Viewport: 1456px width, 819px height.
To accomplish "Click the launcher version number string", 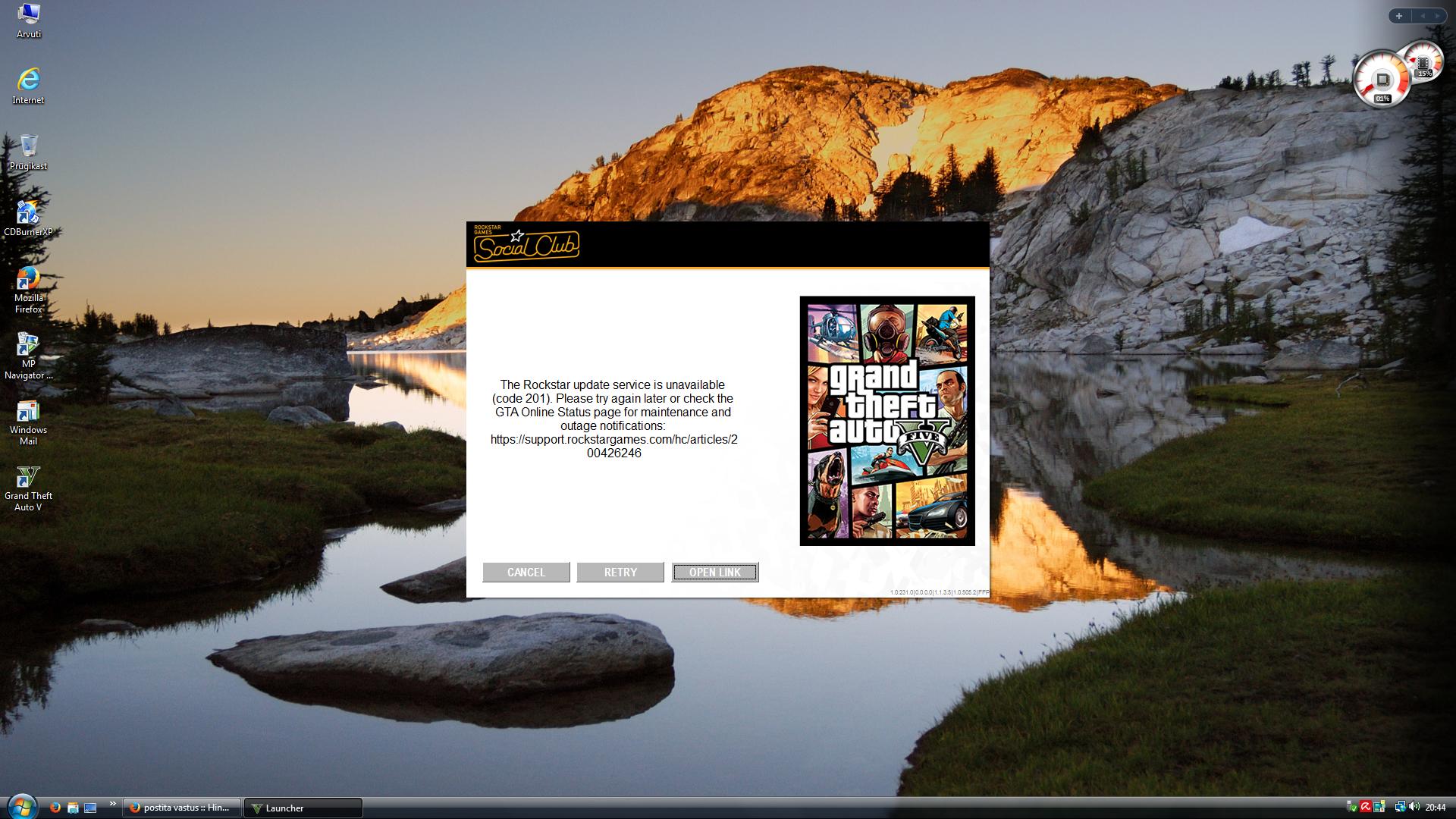I will (x=940, y=592).
